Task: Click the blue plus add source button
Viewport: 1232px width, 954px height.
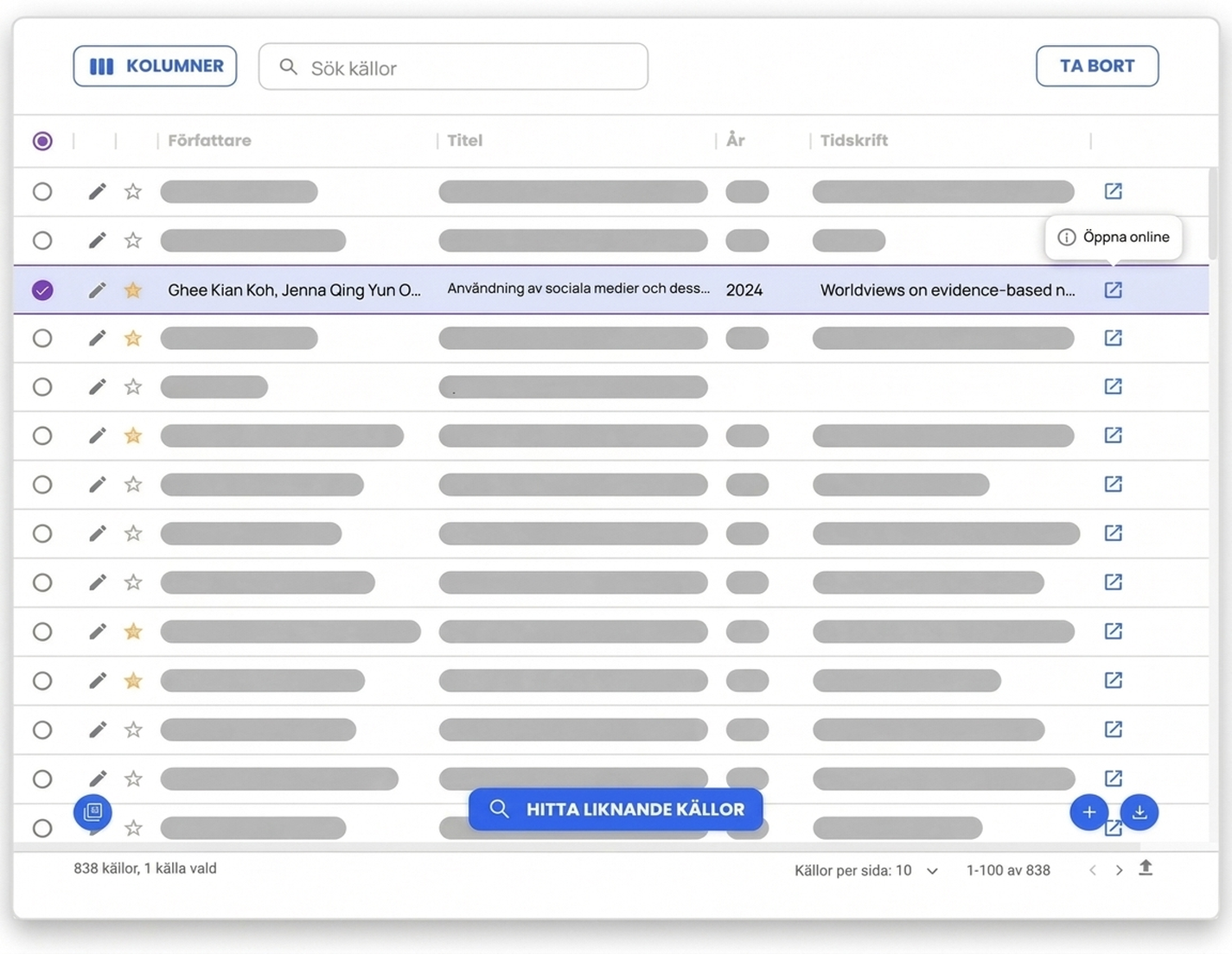Action: click(1088, 812)
